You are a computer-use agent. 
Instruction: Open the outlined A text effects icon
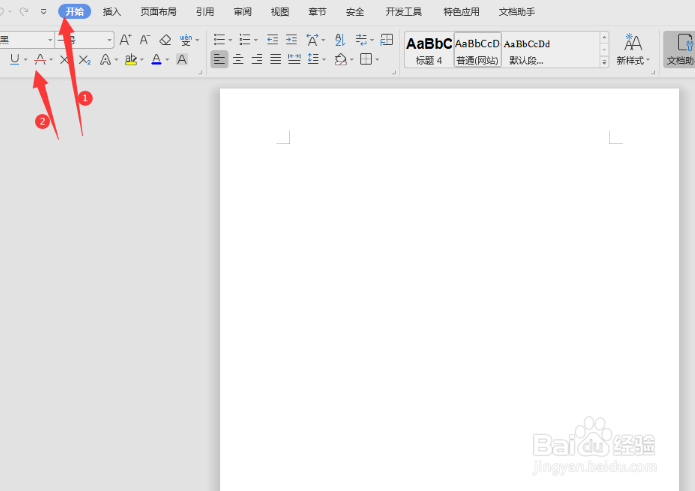click(x=105, y=59)
